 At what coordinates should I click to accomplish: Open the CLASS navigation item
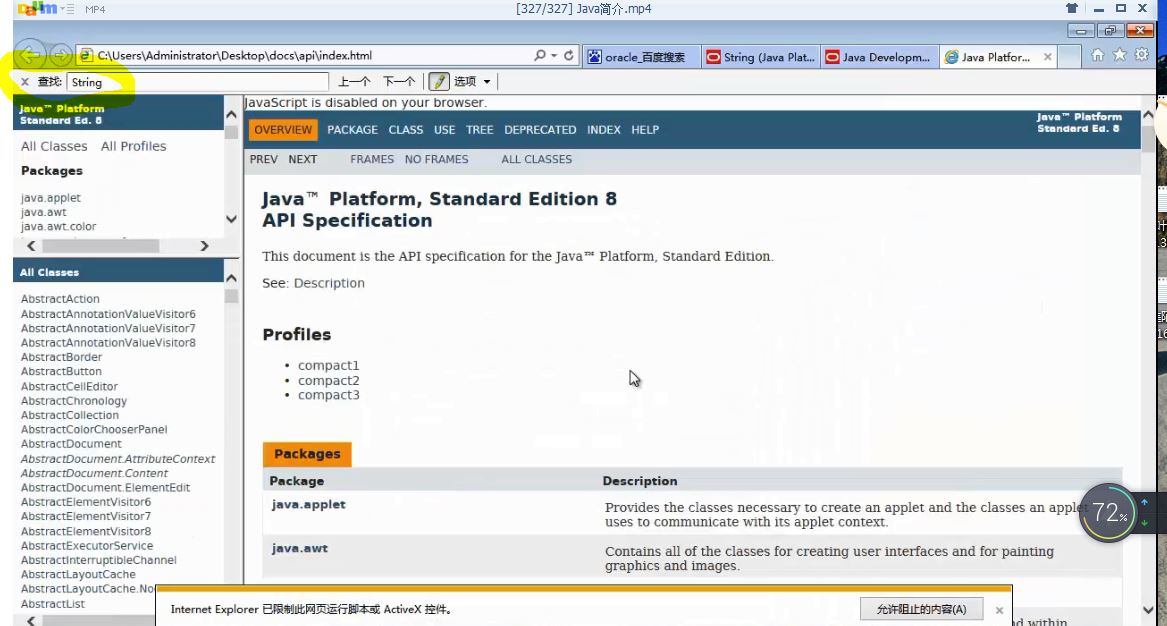406,130
